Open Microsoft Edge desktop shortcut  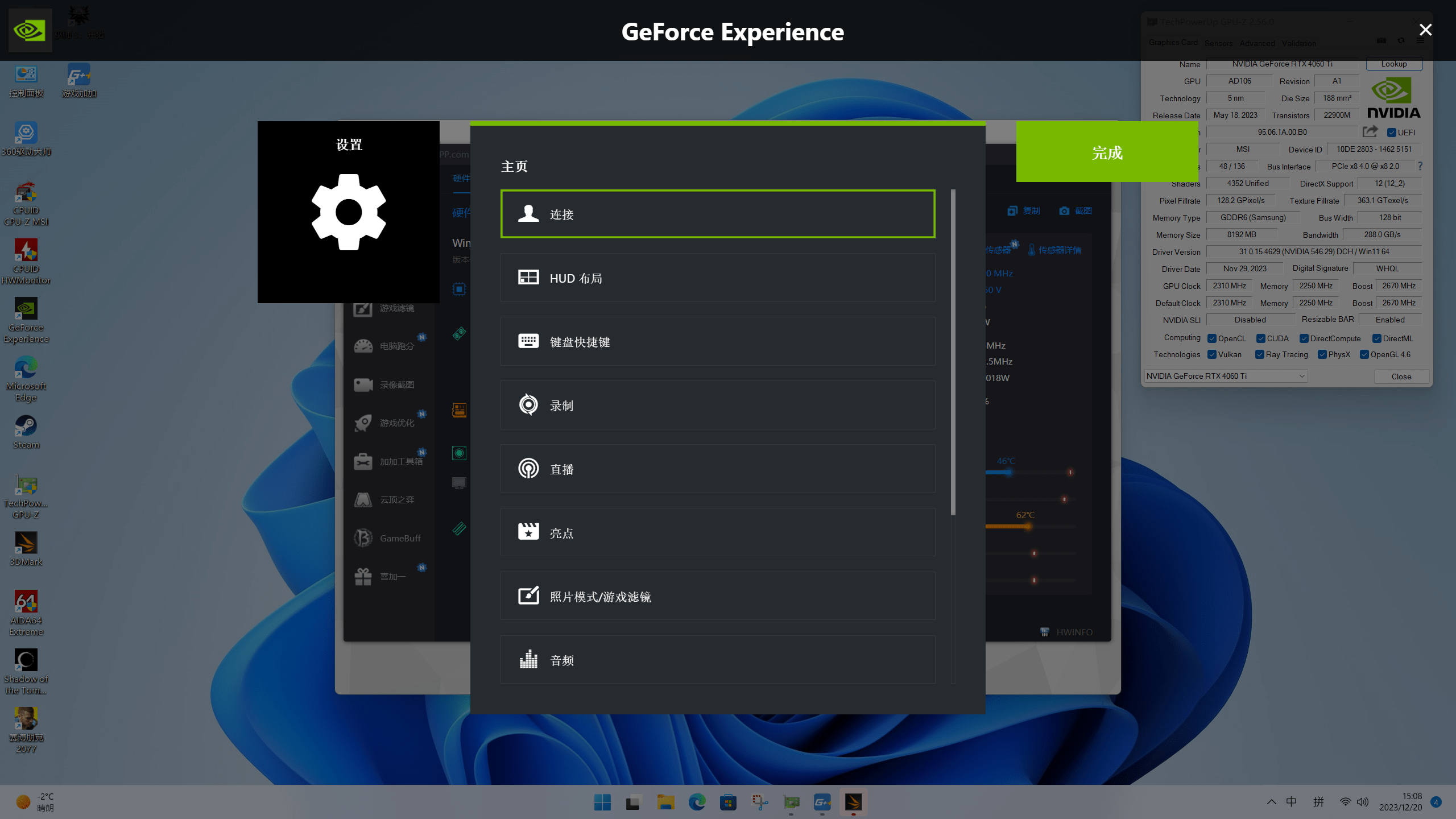coord(26,380)
